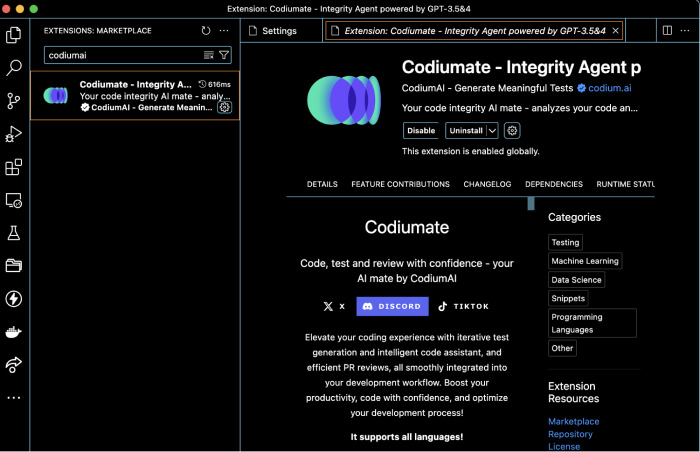Viewport: 700px width, 452px height.
Task: Switch to the CHANGELOG tab
Action: coord(487,184)
